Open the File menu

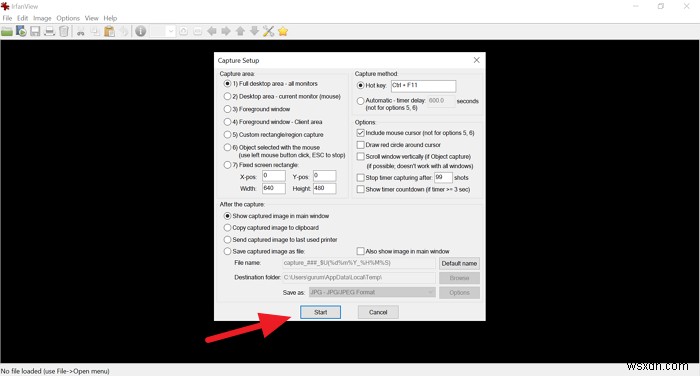[x=8, y=18]
